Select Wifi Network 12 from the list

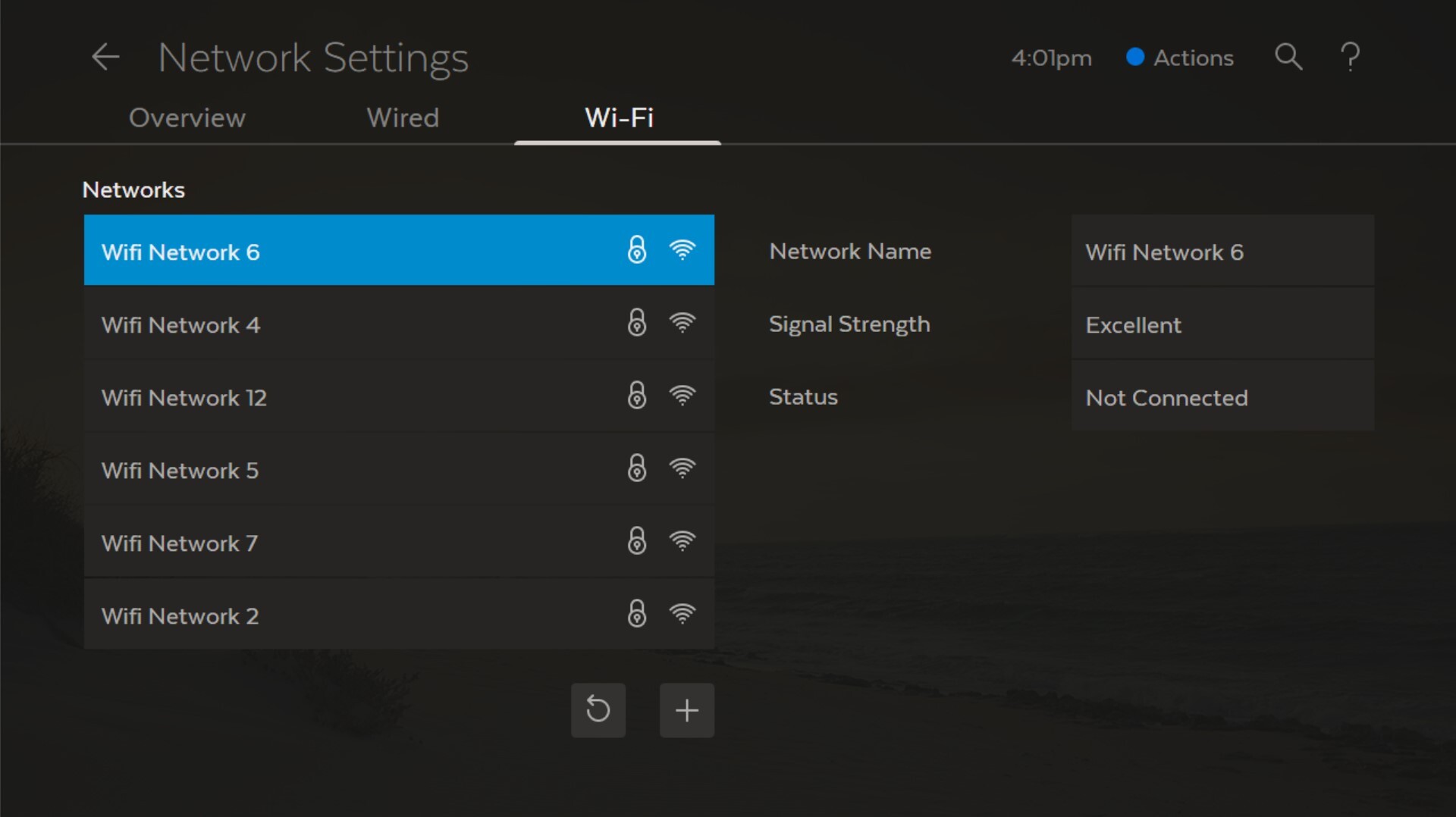click(303, 397)
